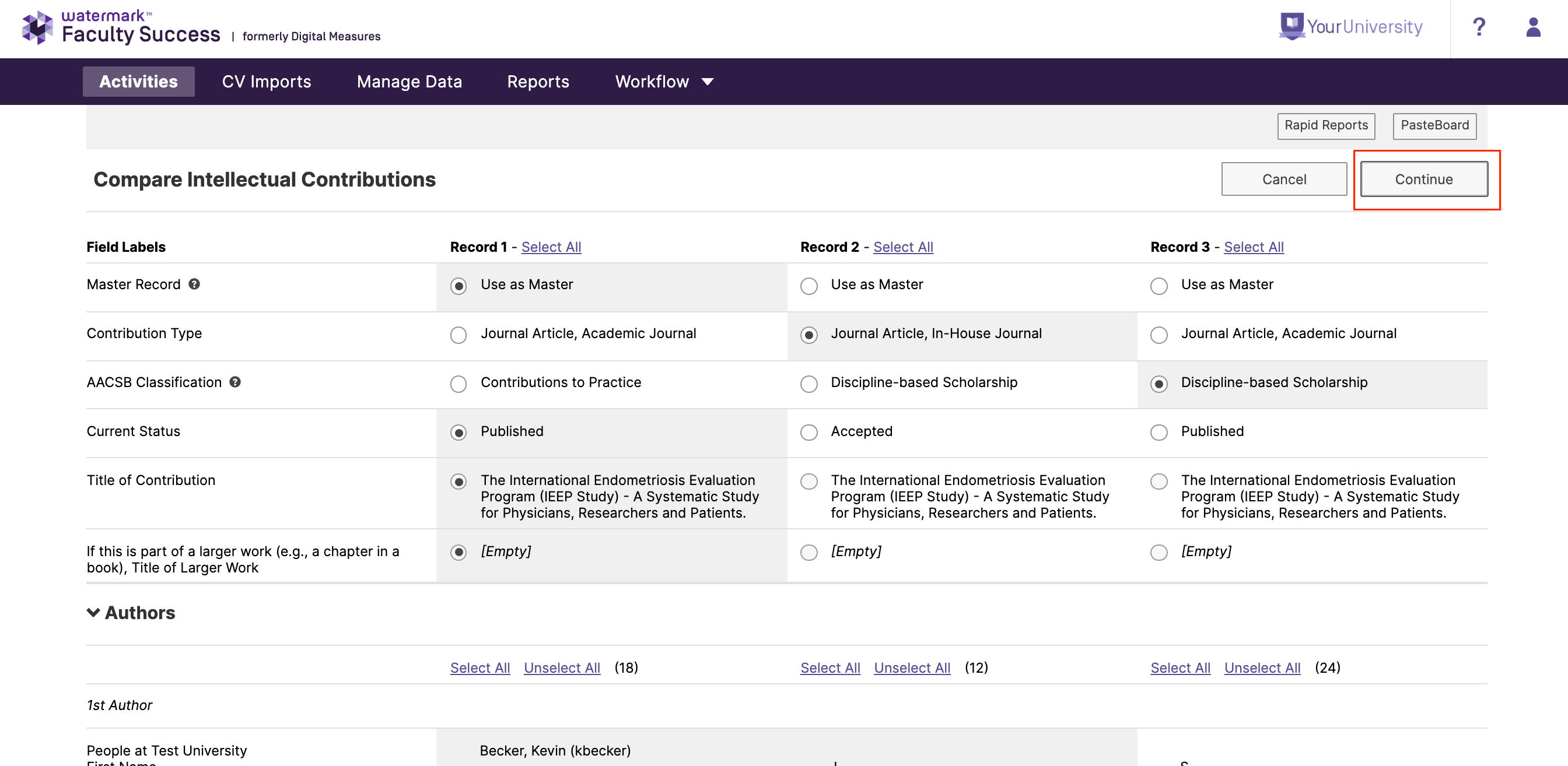Viewport: 1568px width, 766px height.
Task: Click the Rapid Reports button
Action: pos(1326,125)
